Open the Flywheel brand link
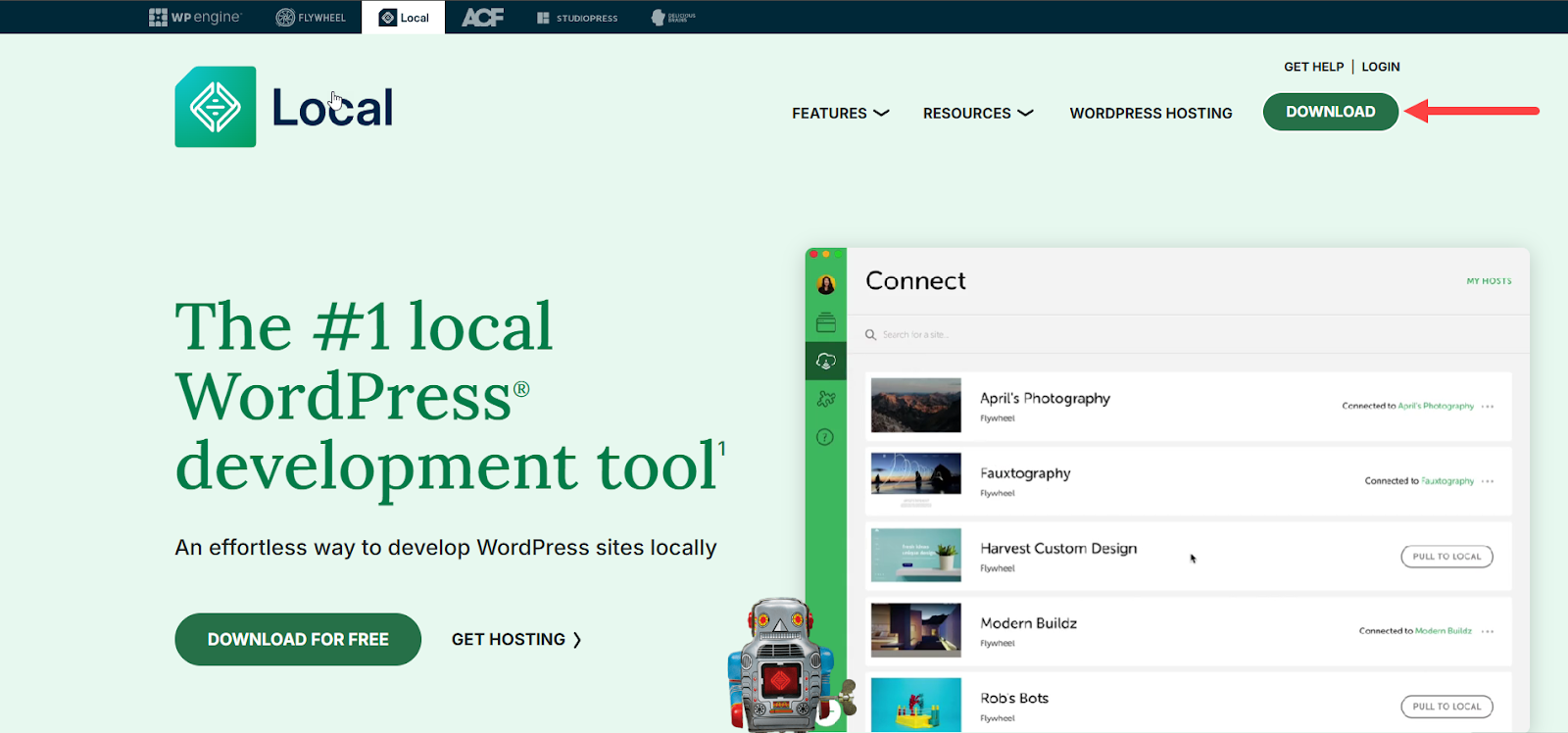 coord(311,17)
